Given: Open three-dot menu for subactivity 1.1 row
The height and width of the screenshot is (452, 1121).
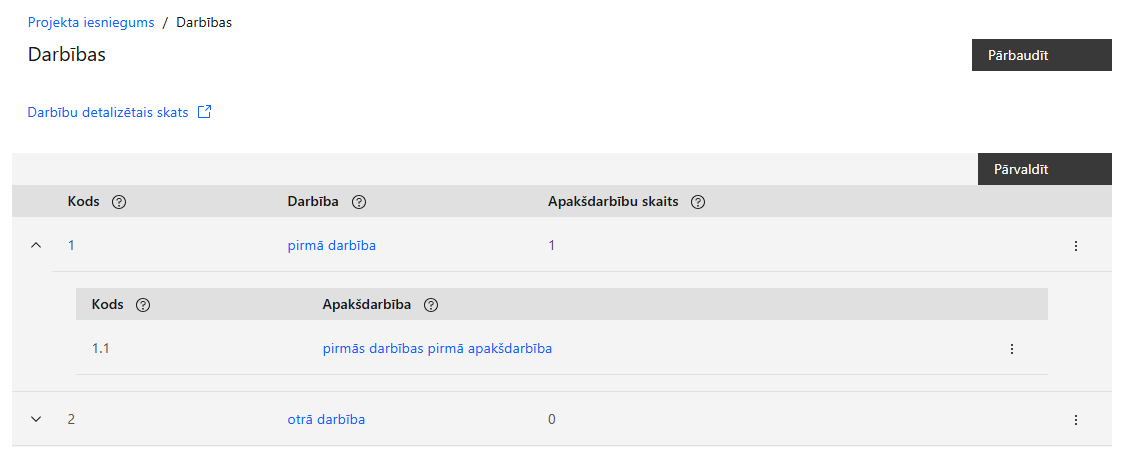Looking at the screenshot, I should click(1012, 349).
